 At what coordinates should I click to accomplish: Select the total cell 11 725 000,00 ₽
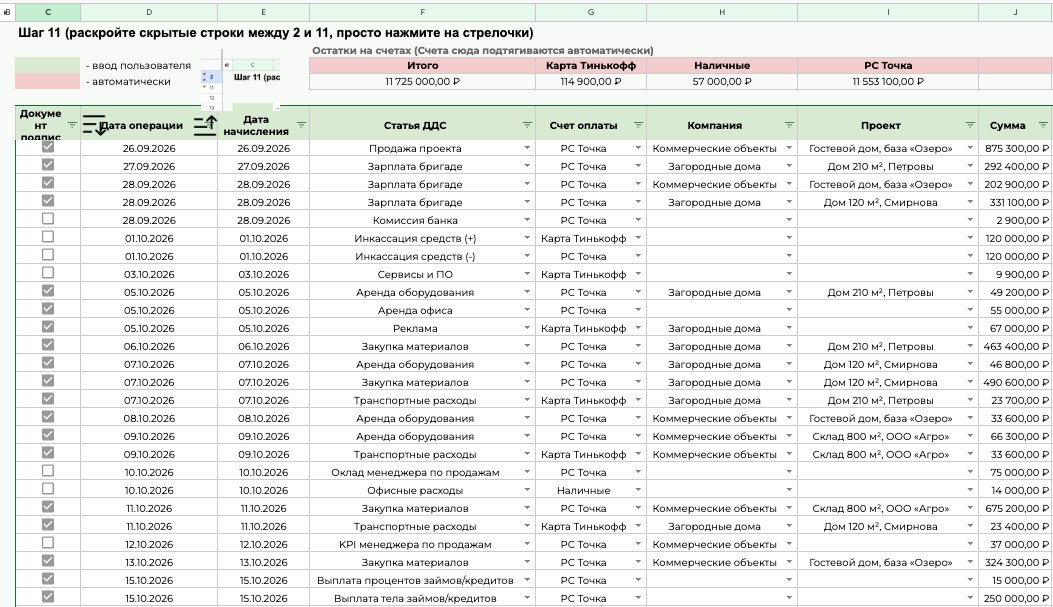[x=422, y=81]
